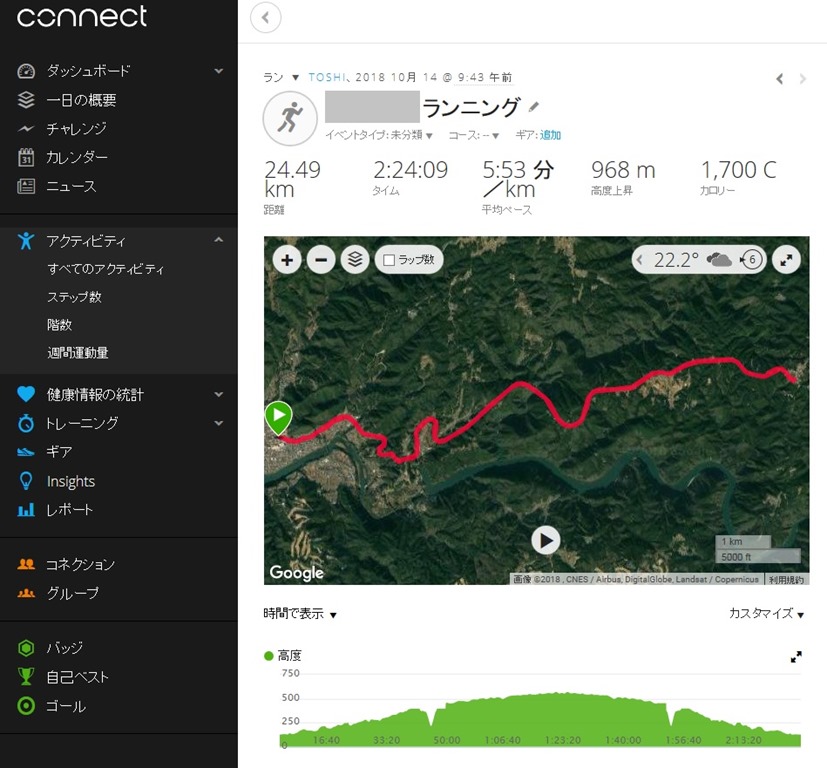Open すべてのアクティビティ in the sidebar
827x768 pixels.
[105, 269]
